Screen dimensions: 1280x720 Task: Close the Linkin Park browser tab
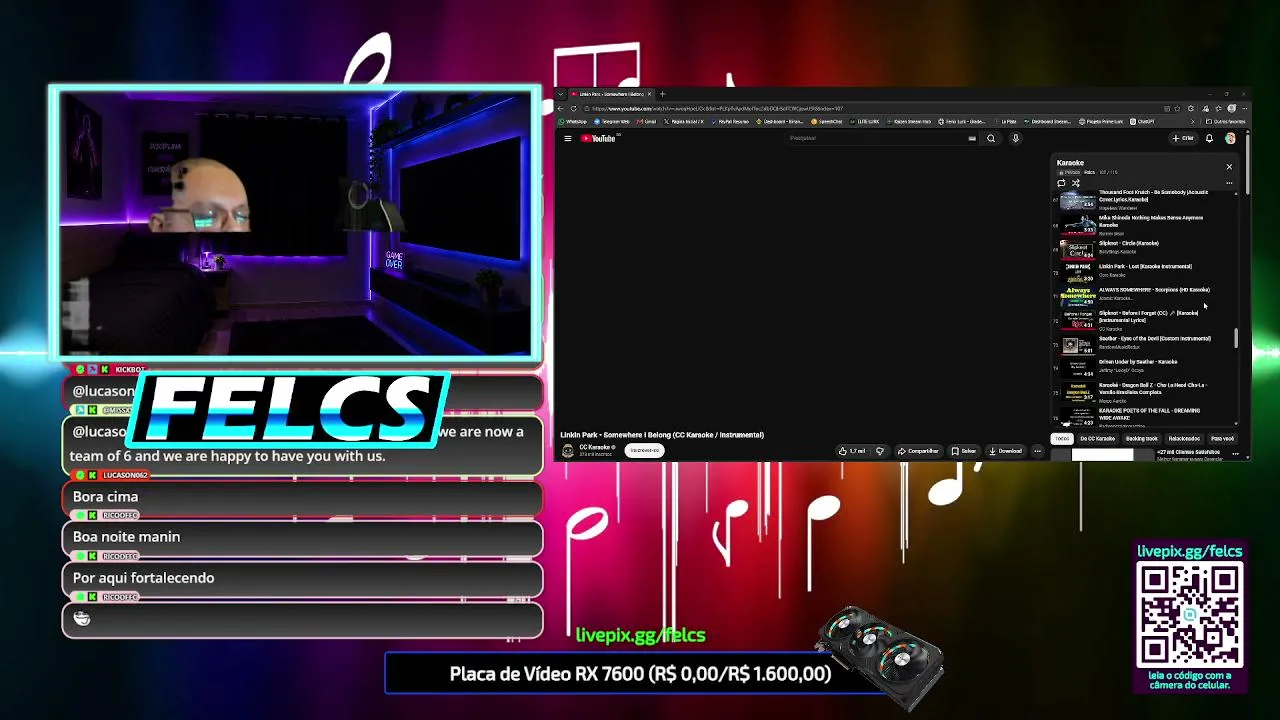(x=649, y=94)
